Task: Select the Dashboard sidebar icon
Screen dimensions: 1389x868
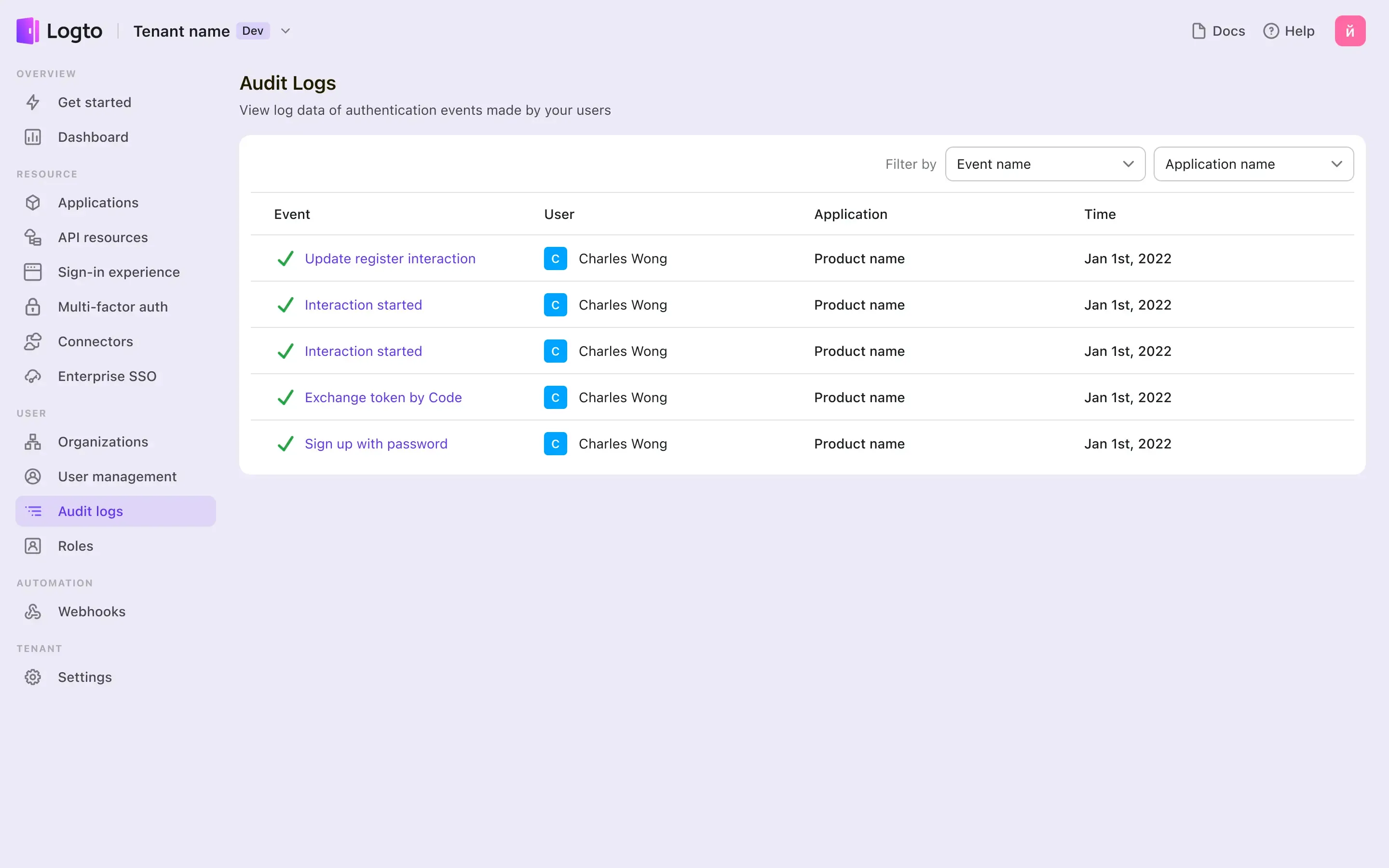Action: (x=32, y=137)
